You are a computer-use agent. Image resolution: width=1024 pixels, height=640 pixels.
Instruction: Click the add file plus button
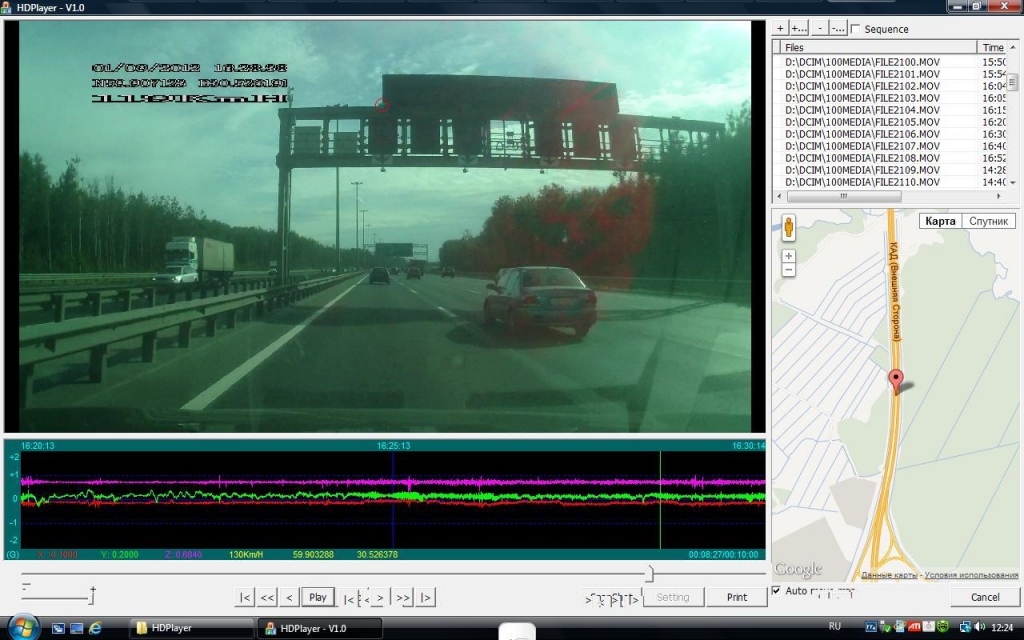click(781, 29)
